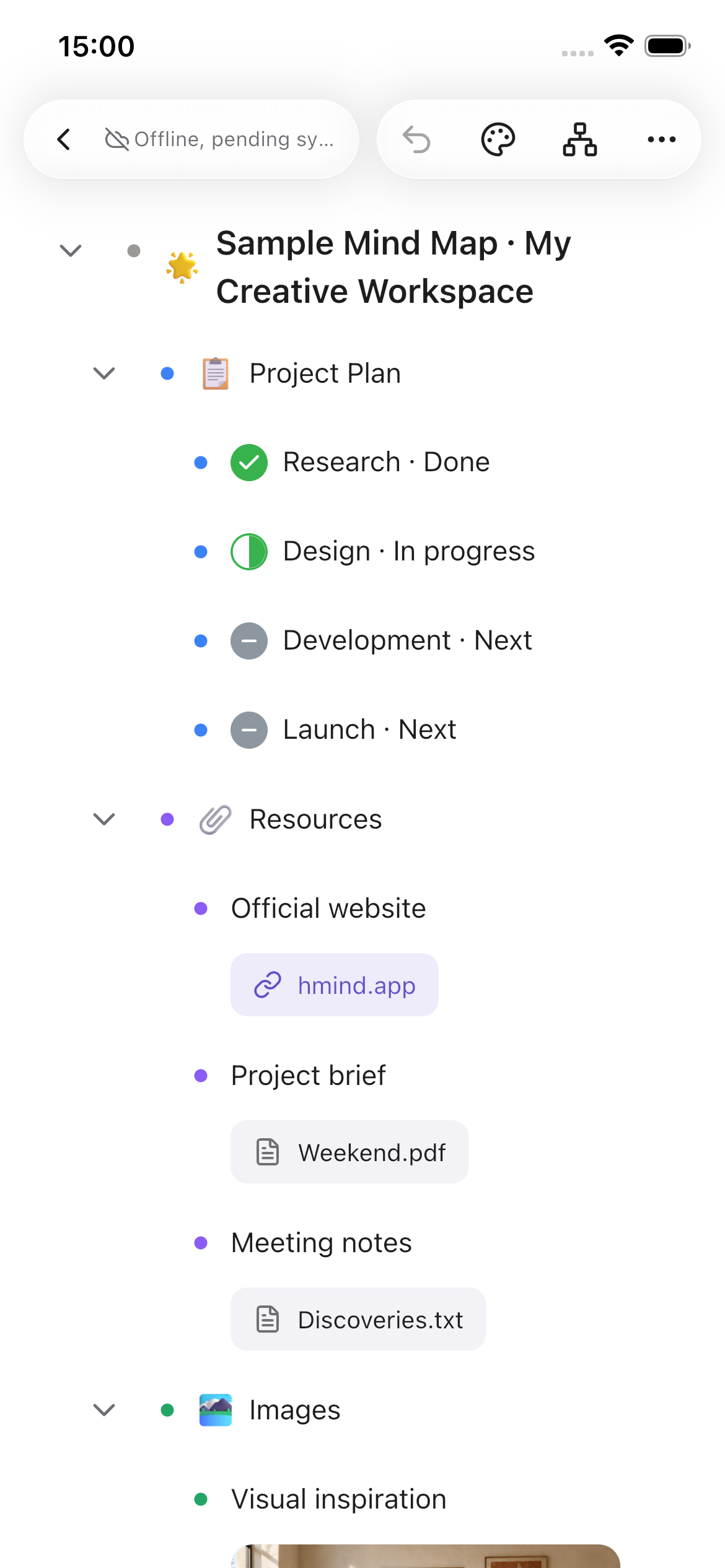Select the Meeting notes item

[321, 1243]
